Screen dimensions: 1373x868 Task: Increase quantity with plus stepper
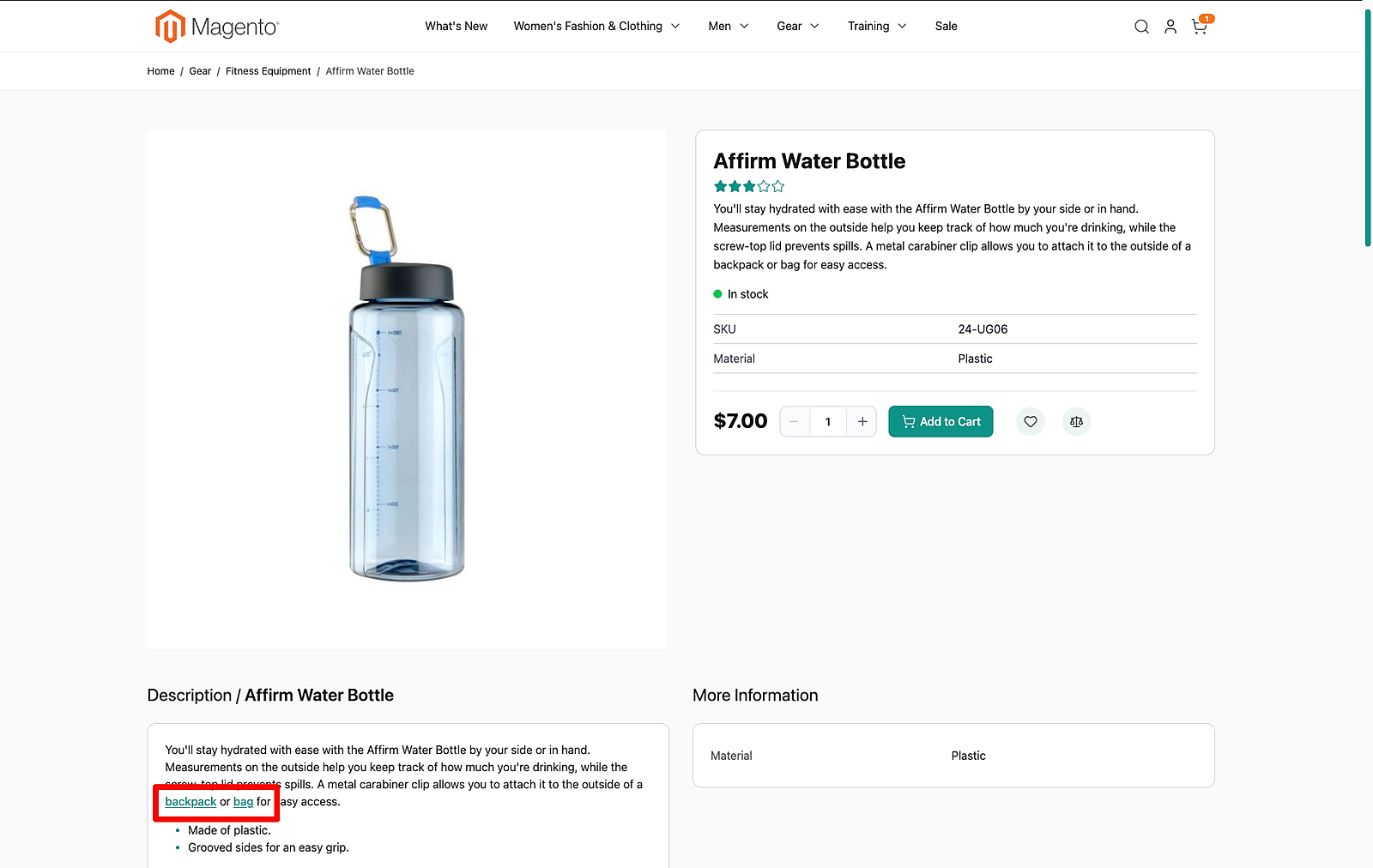point(862,421)
